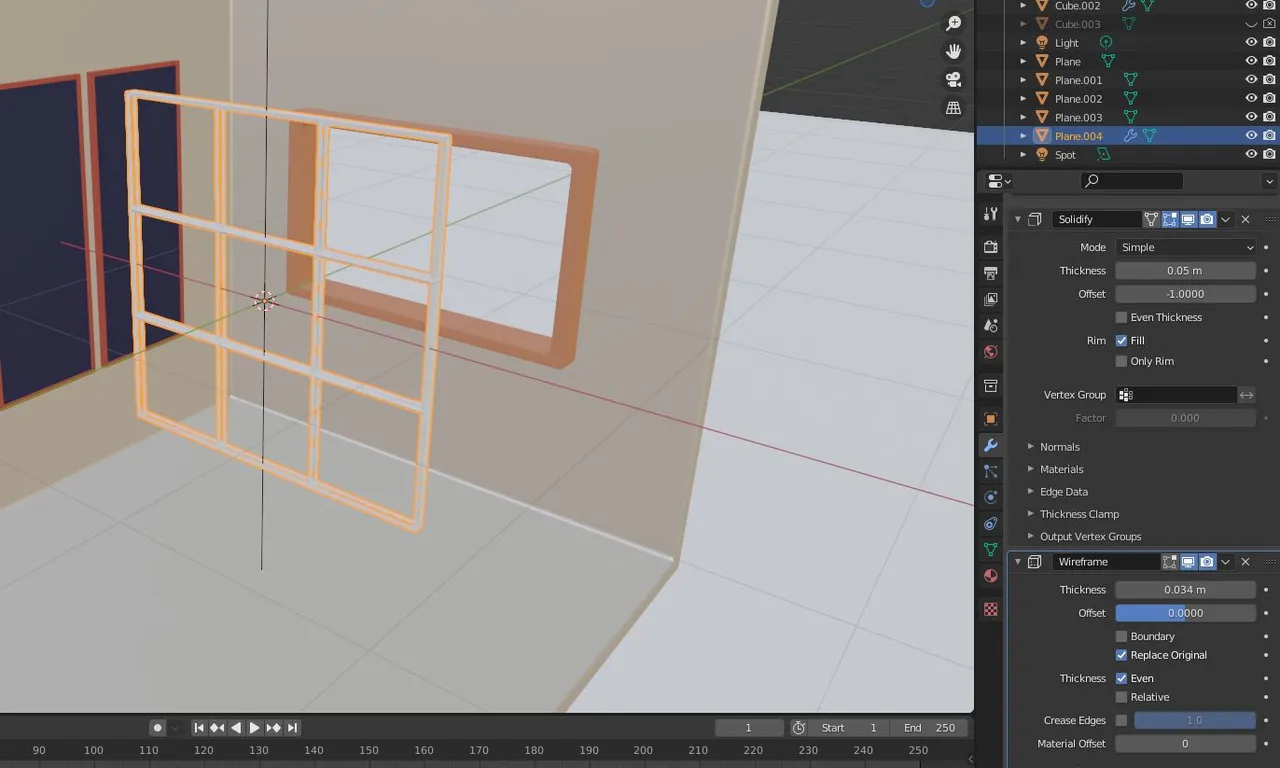Screen dimensions: 1280x768
Task: Hide Plane.003 with its eye icon
Action: tap(1251, 117)
